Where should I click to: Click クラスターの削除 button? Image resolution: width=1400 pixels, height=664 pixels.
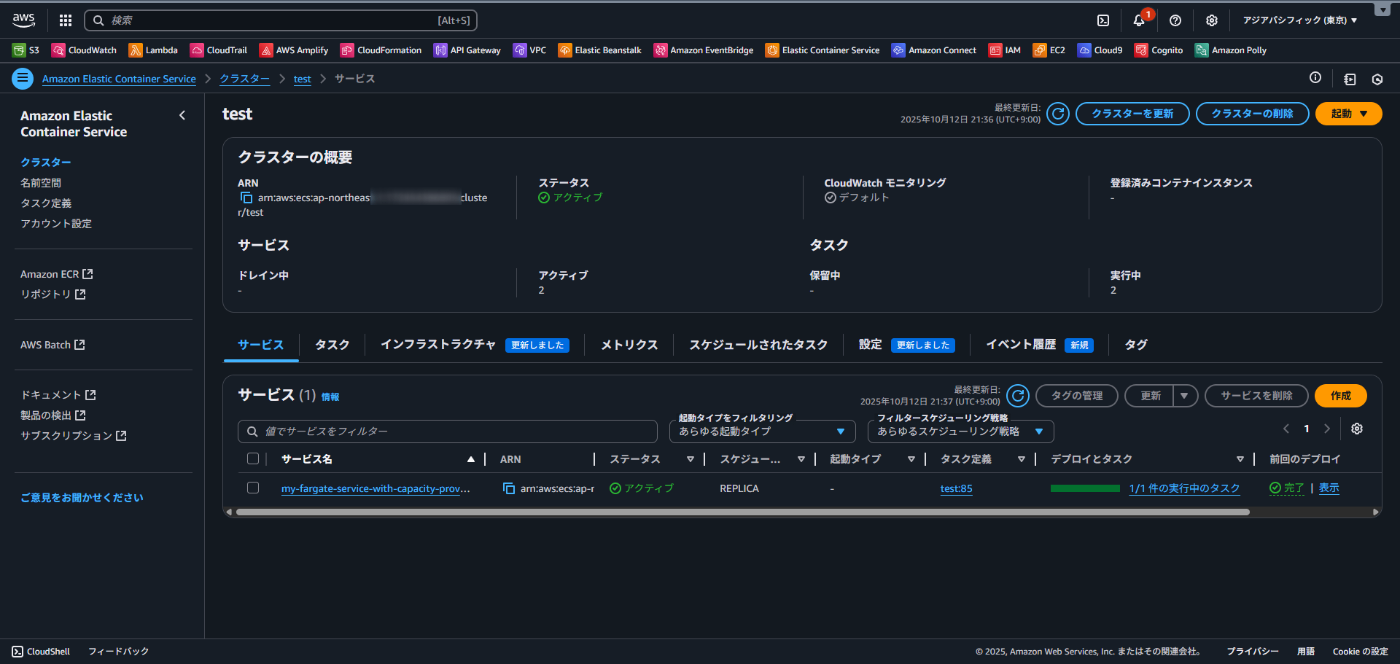(x=1252, y=114)
